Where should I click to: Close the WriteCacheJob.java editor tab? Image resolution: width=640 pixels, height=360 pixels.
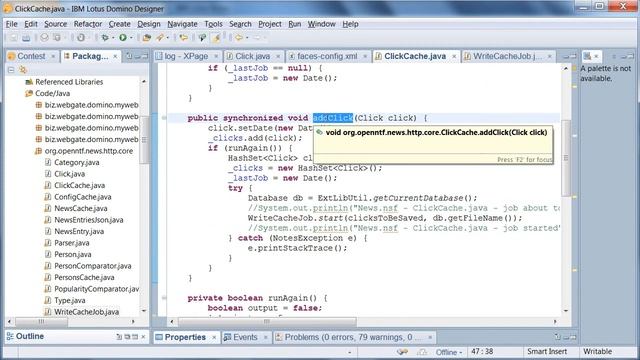coord(550,56)
